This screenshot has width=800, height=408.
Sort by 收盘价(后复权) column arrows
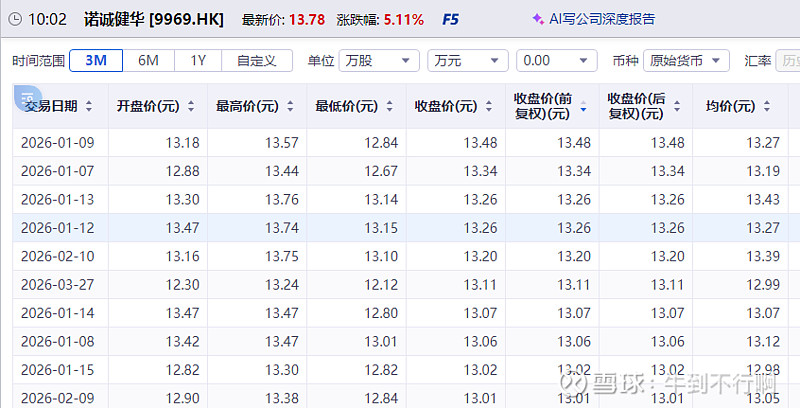point(677,106)
